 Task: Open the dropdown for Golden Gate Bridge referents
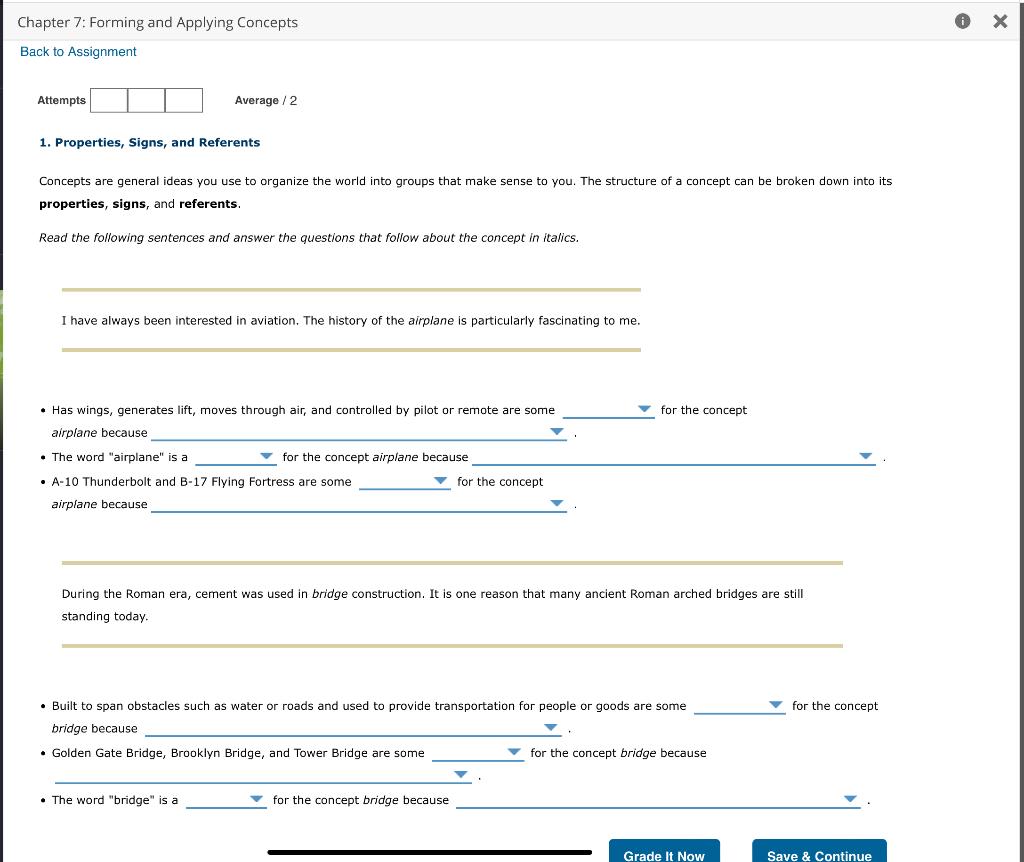515,752
